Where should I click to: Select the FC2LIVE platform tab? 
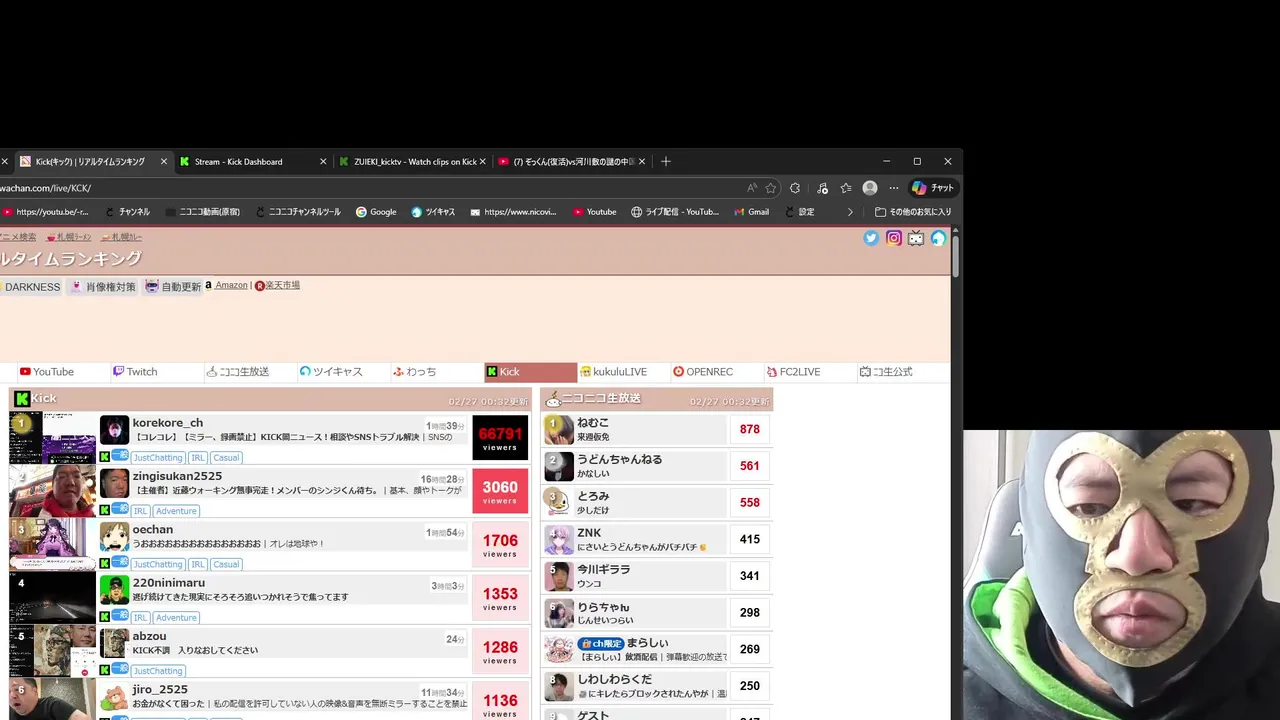point(809,372)
